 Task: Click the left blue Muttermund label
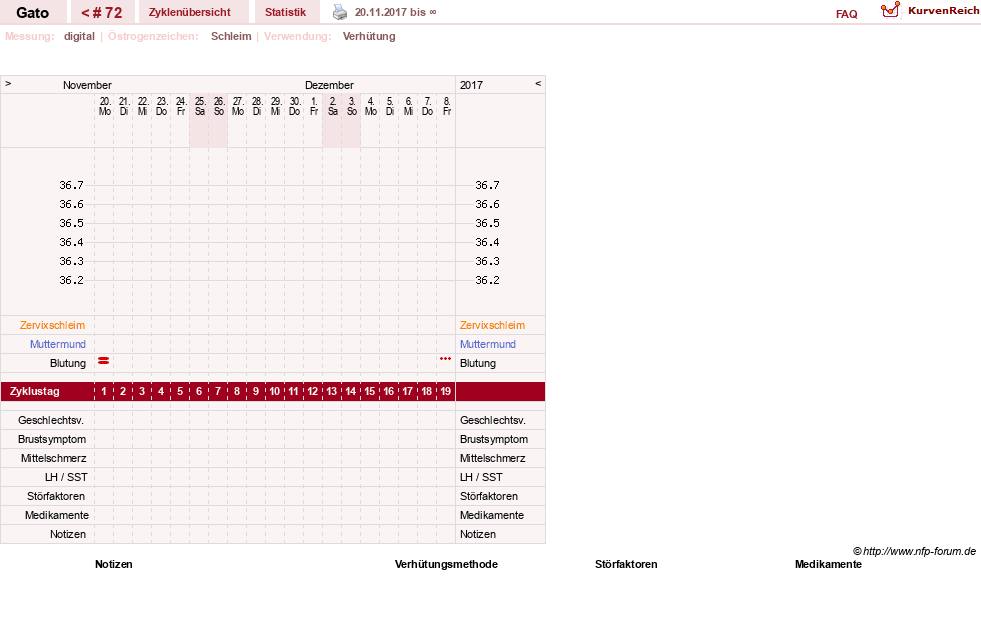(58, 344)
